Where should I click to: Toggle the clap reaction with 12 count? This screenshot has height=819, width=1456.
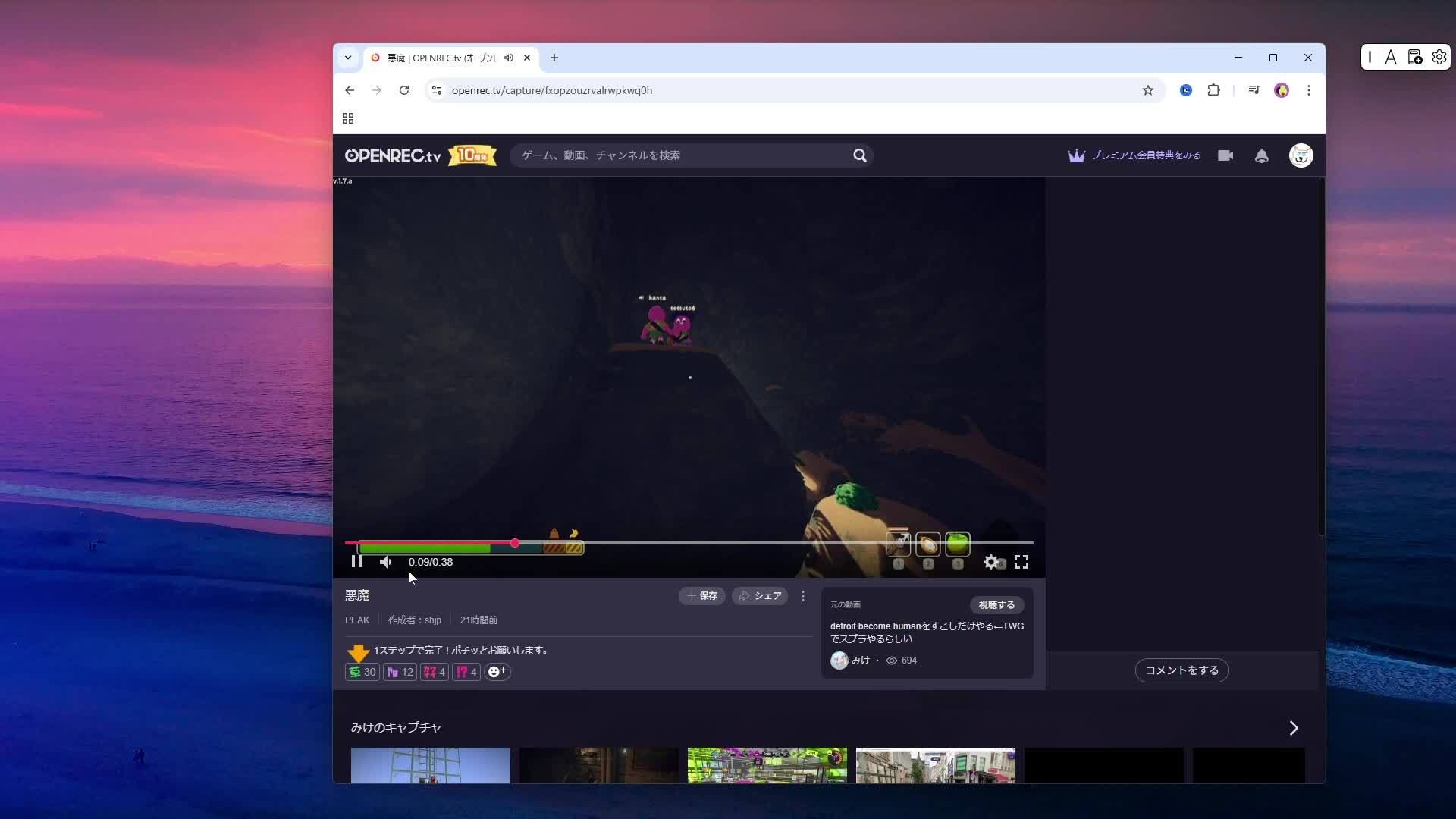[400, 672]
